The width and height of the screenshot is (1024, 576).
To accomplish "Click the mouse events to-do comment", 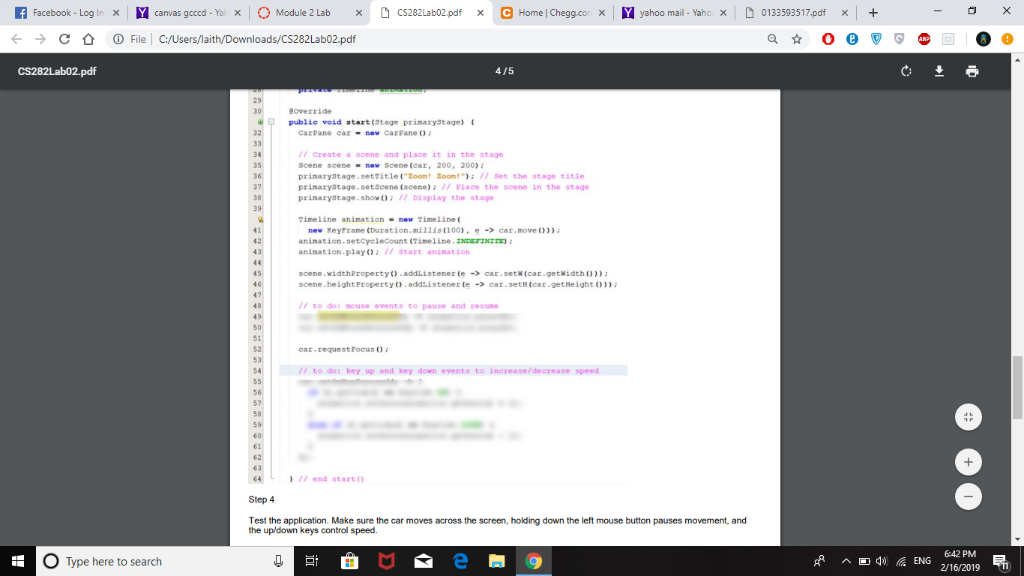I will pyautogui.click(x=398, y=306).
